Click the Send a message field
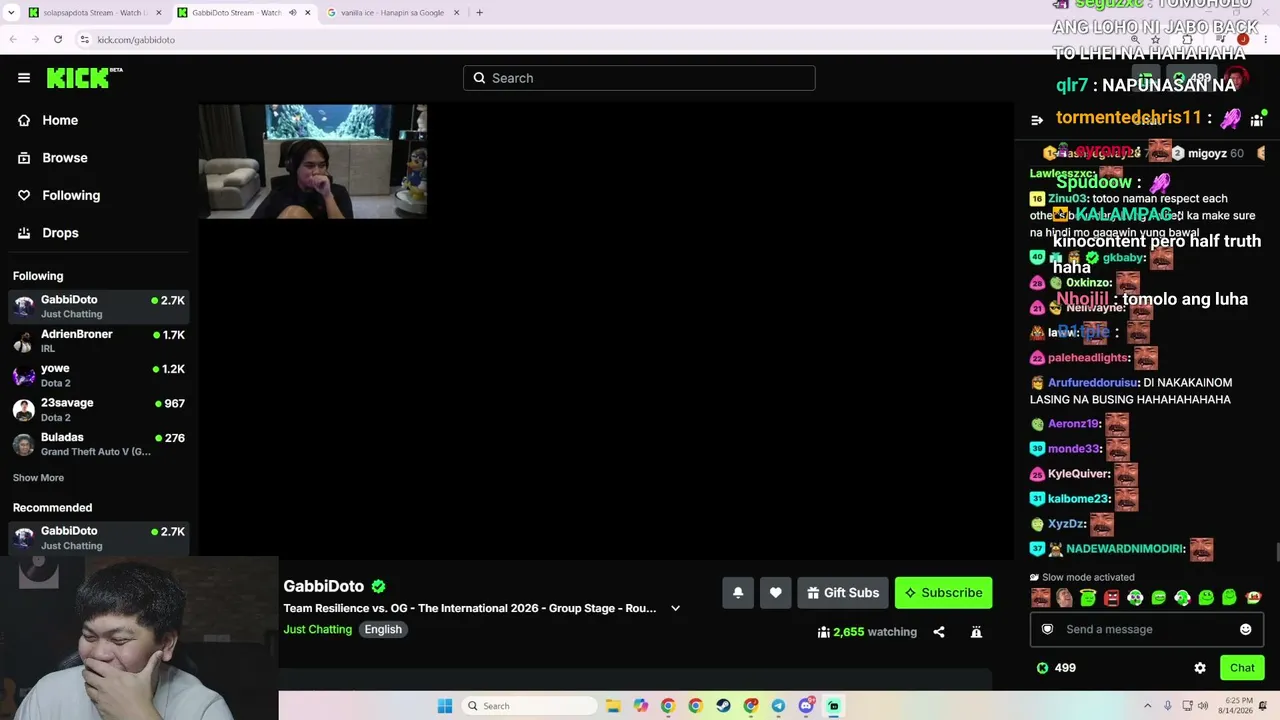 point(1147,629)
